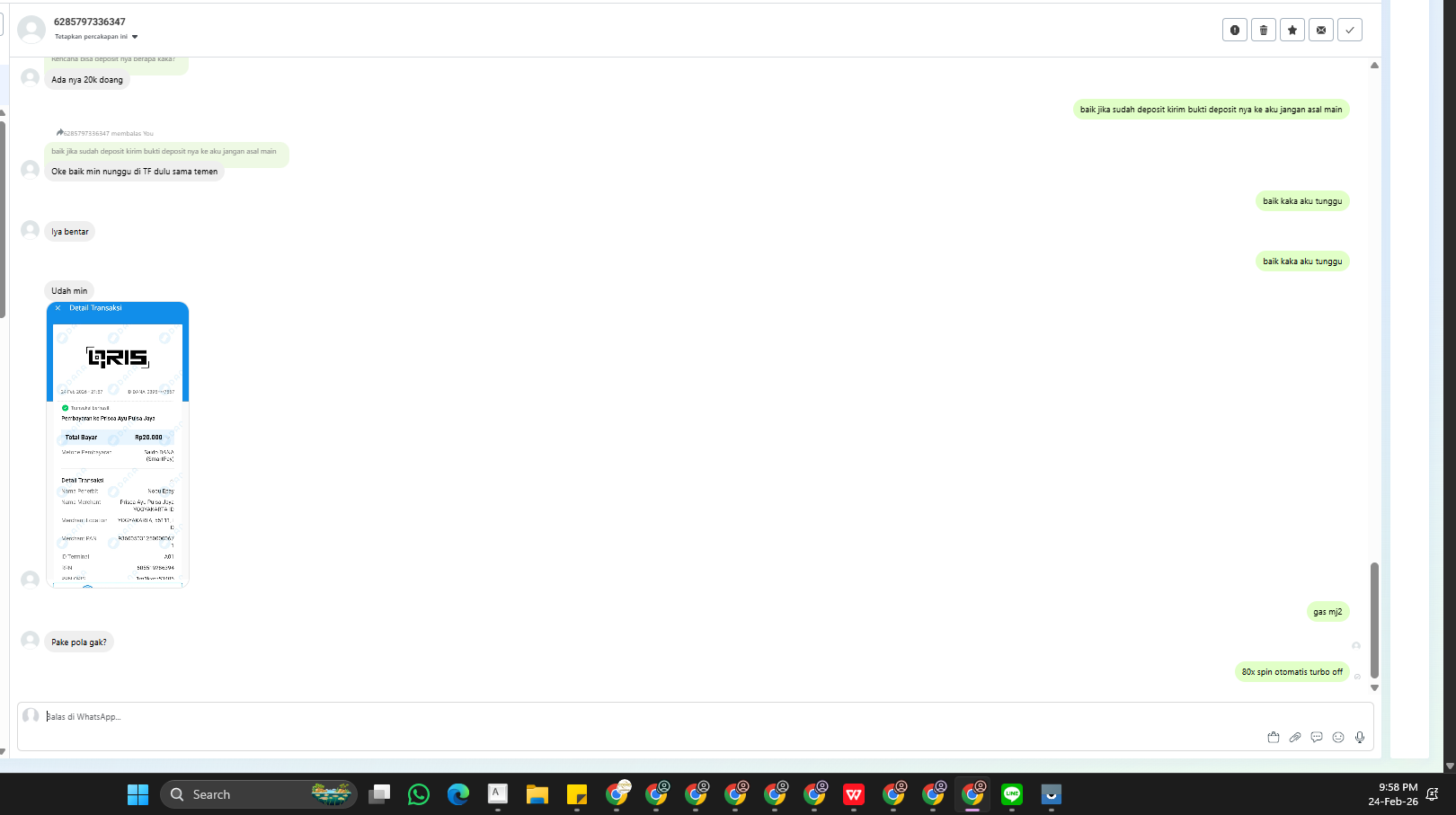Click avatar beside 'Pake pola gak?' message
The height and width of the screenshot is (815, 1456).
click(x=30, y=640)
